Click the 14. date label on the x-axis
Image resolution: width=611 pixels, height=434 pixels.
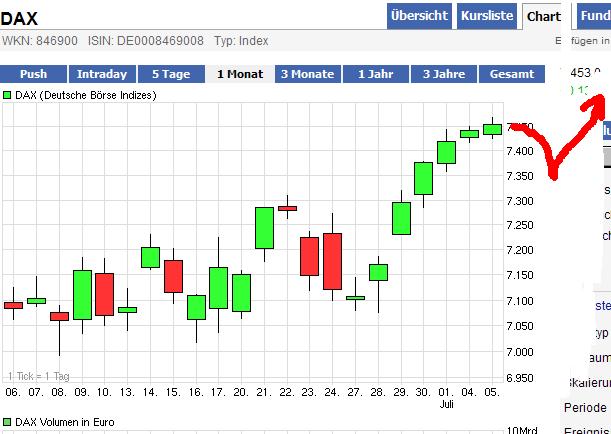tap(150, 392)
